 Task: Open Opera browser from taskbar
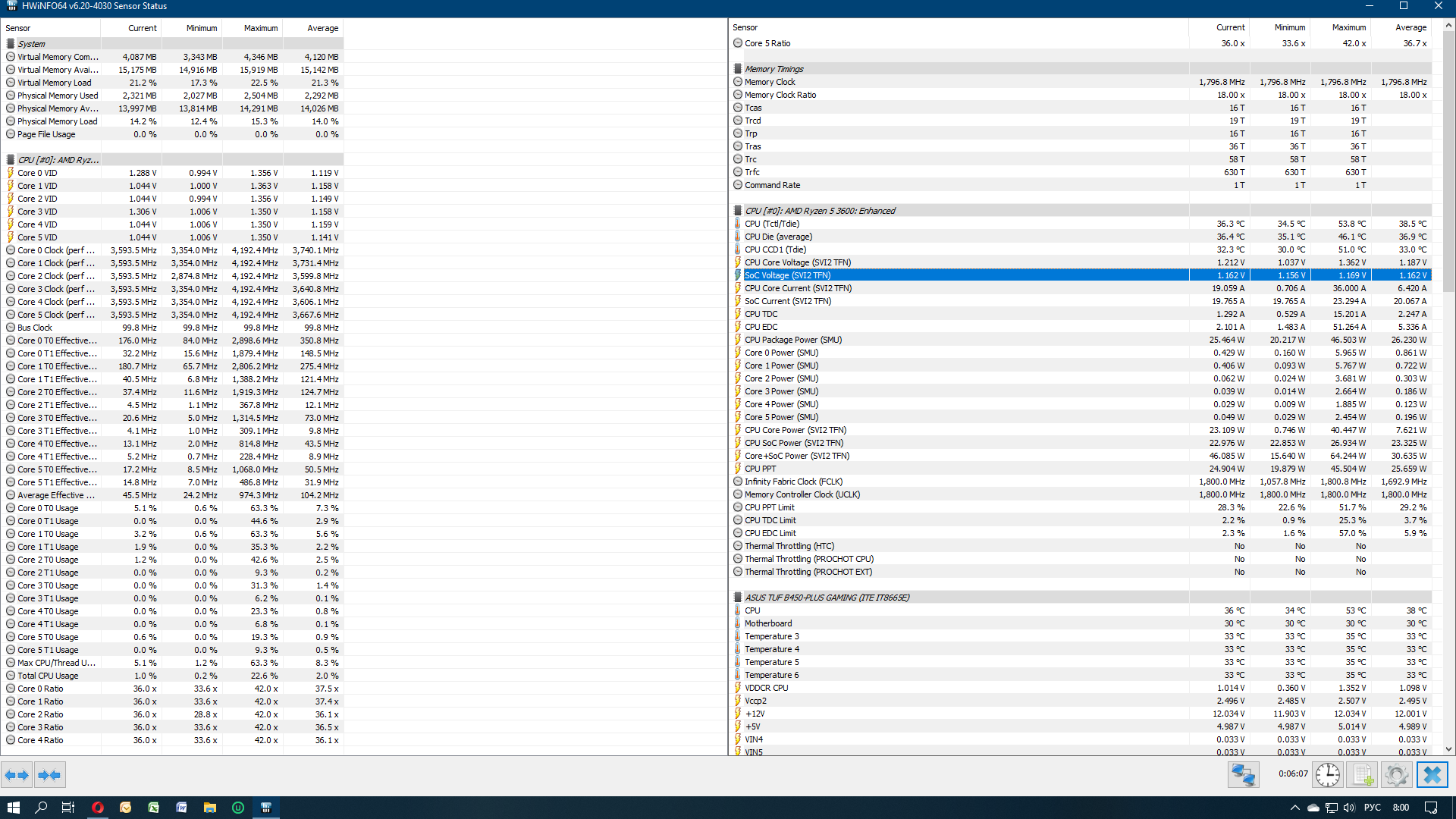pyautogui.click(x=97, y=808)
